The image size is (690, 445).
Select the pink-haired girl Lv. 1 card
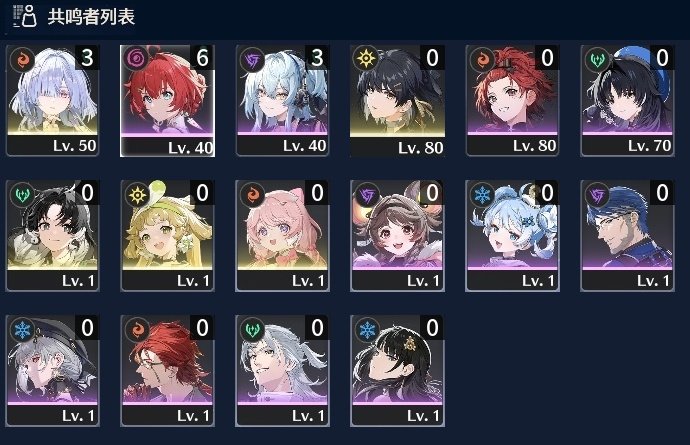[283, 235]
